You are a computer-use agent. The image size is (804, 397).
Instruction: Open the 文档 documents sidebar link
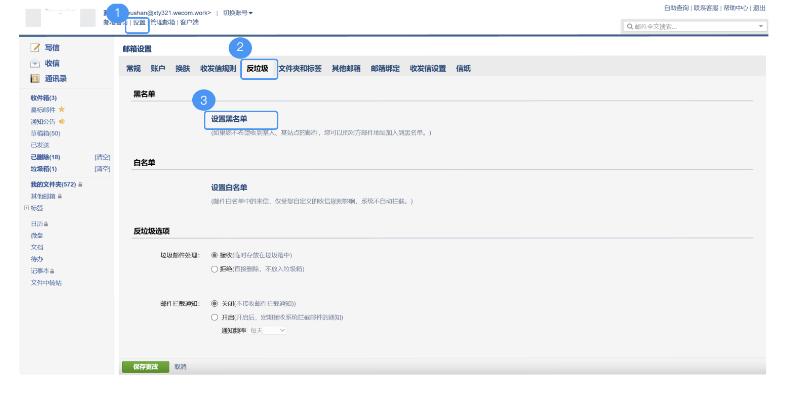[x=37, y=247]
